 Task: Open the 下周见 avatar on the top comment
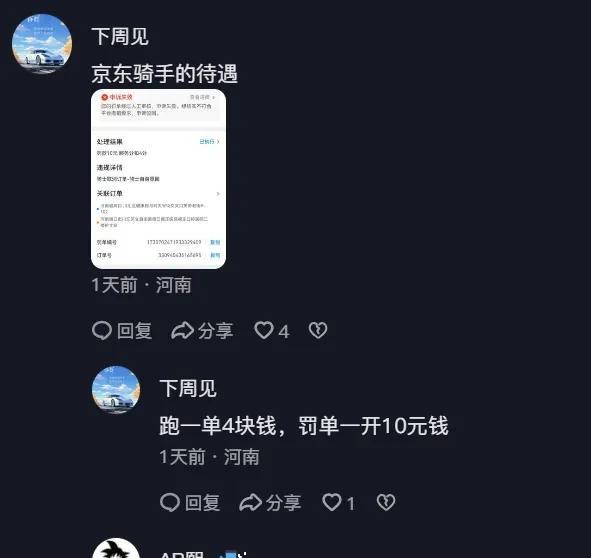click(42, 44)
